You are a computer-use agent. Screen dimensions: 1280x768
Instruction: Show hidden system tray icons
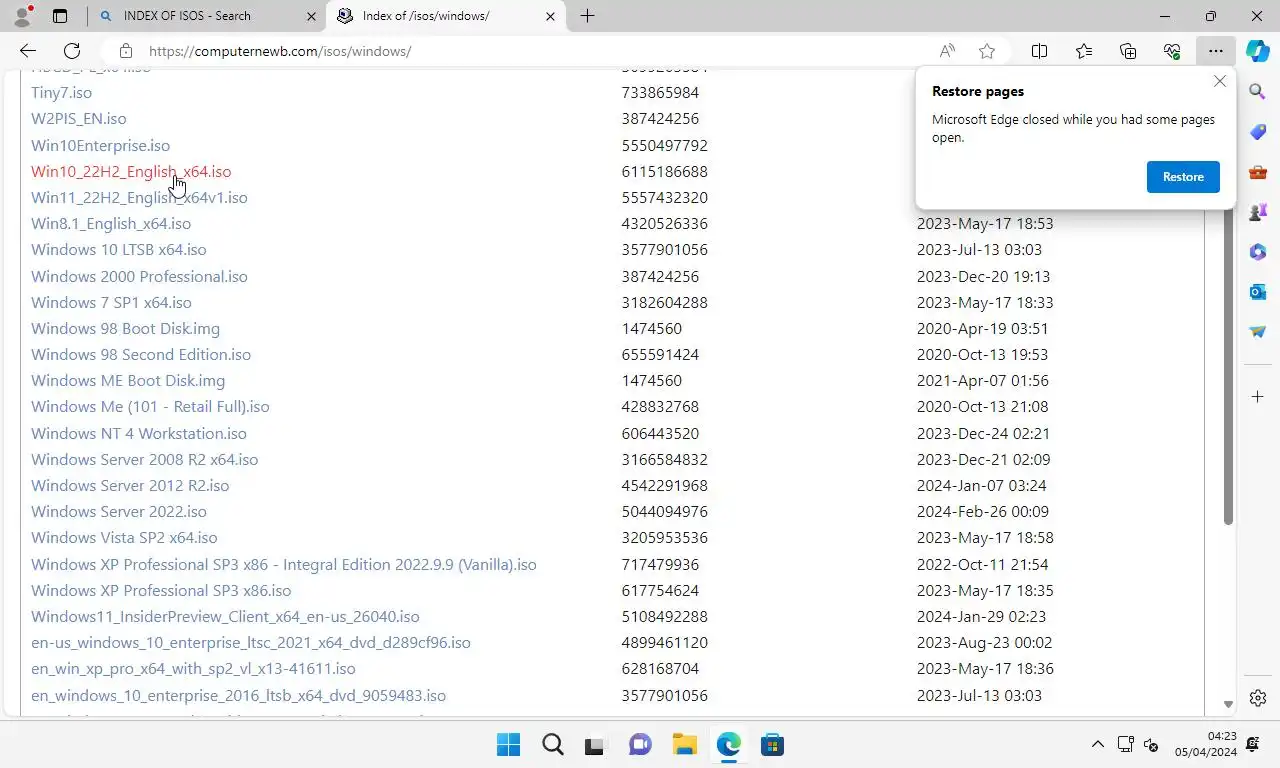[x=1097, y=744]
